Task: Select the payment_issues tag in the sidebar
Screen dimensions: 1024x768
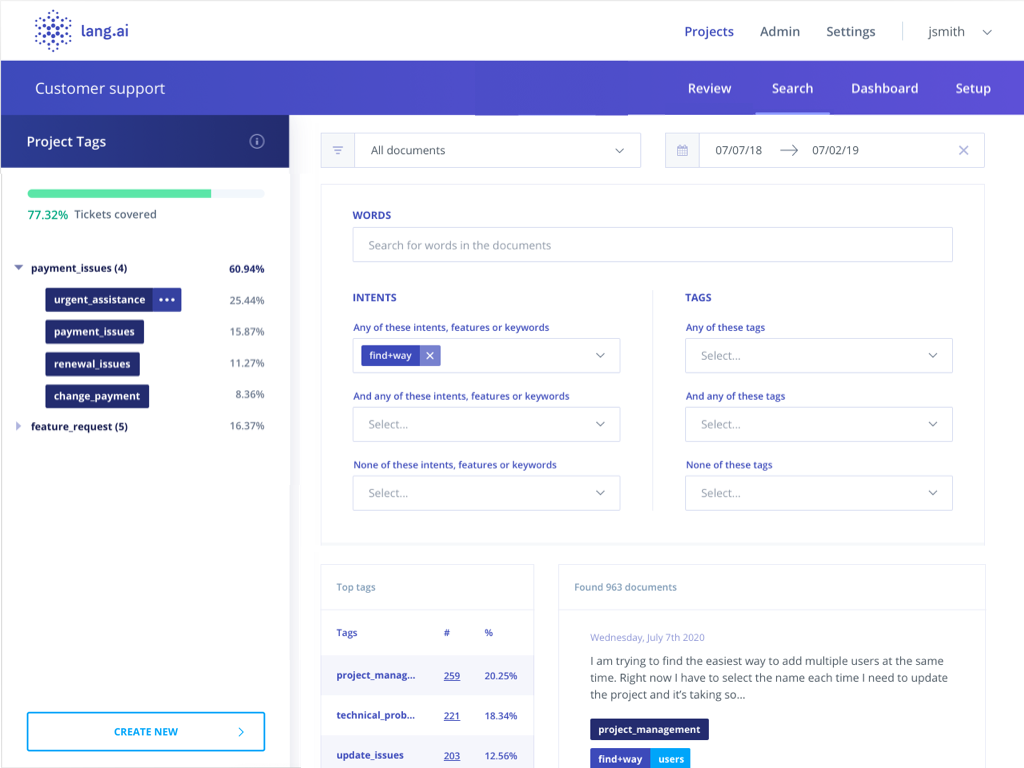Action: pyautogui.click(x=94, y=331)
